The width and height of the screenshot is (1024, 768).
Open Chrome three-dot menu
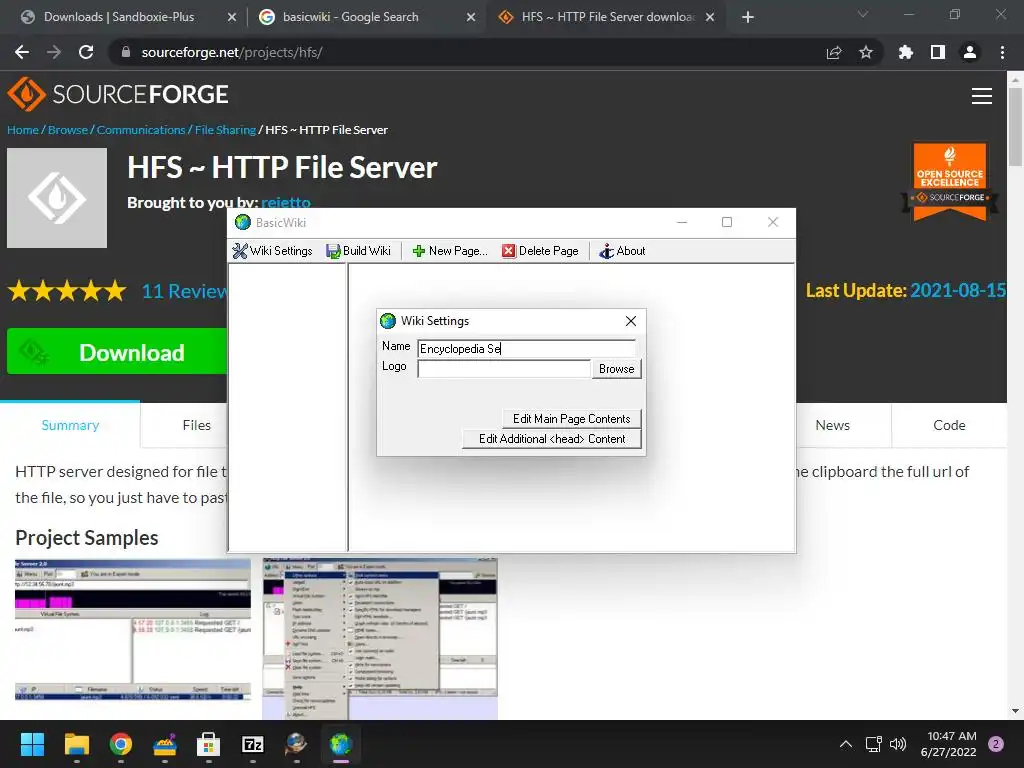pos(1002,52)
